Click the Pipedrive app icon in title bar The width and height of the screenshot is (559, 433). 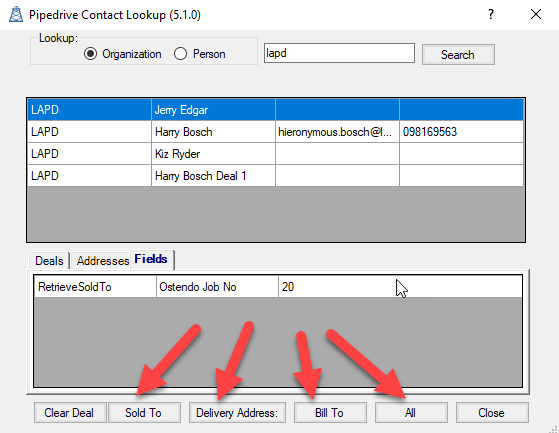pyautogui.click(x=16, y=15)
